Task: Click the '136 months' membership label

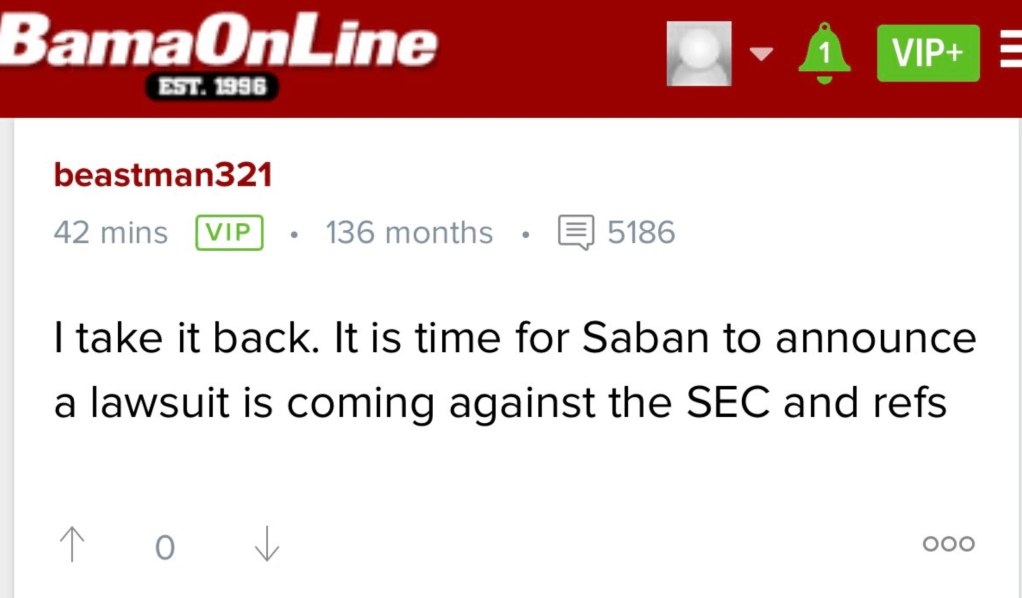Action: click(409, 233)
